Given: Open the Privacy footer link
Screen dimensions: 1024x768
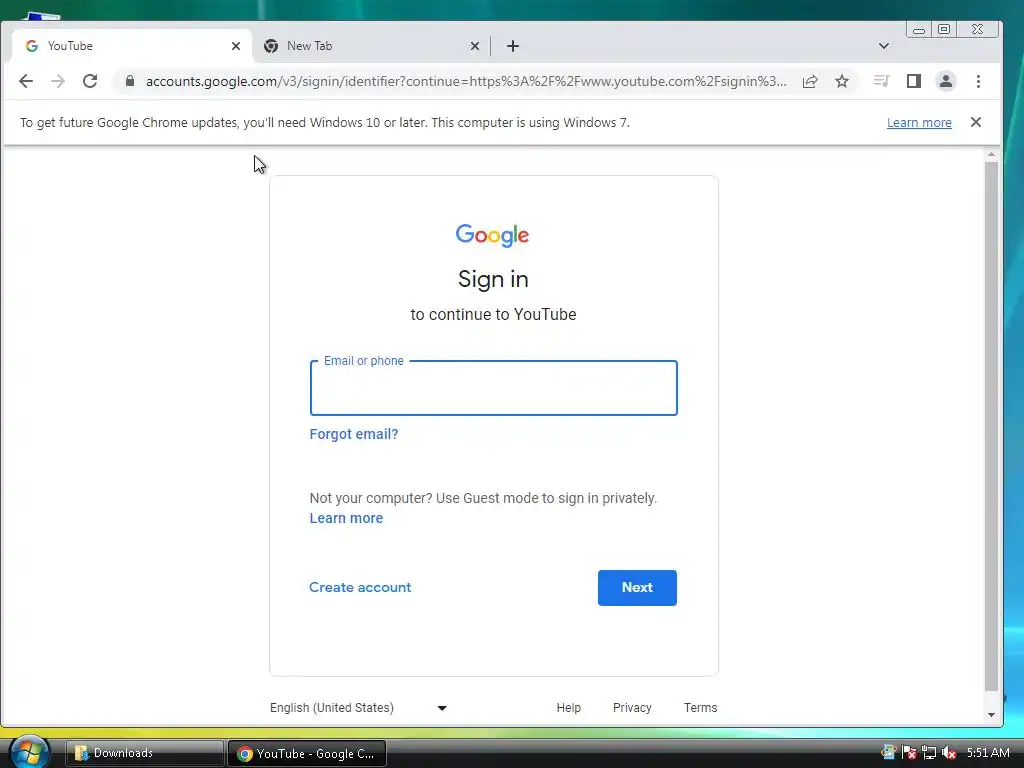Looking at the screenshot, I should click(632, 708).
